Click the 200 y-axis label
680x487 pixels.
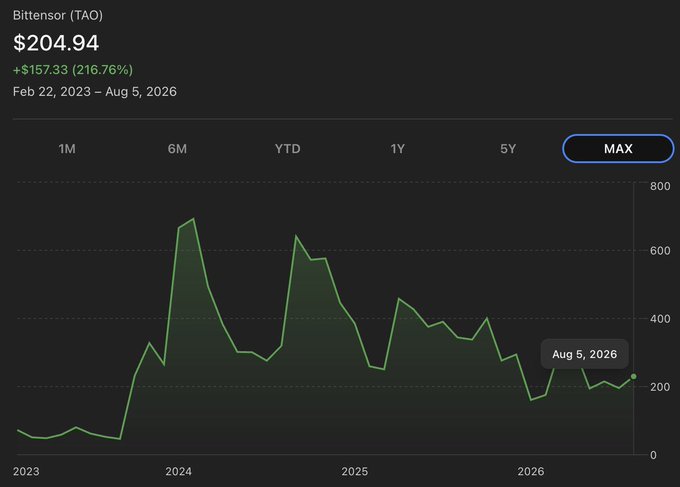point(660,387)
